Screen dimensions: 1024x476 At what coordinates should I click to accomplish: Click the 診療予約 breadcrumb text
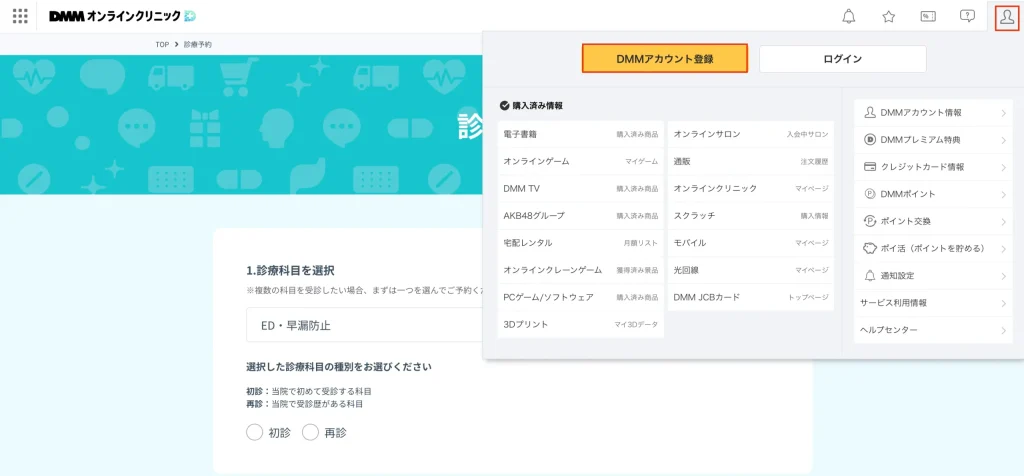pyautogui.click(x=198, y=44)
